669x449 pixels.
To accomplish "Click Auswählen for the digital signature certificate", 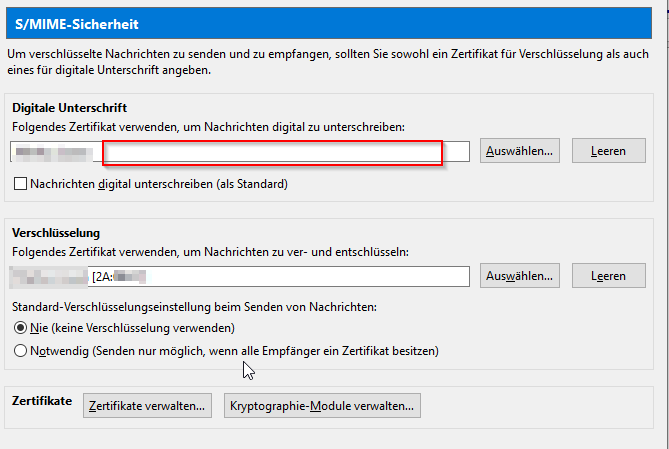I will 520,152.
